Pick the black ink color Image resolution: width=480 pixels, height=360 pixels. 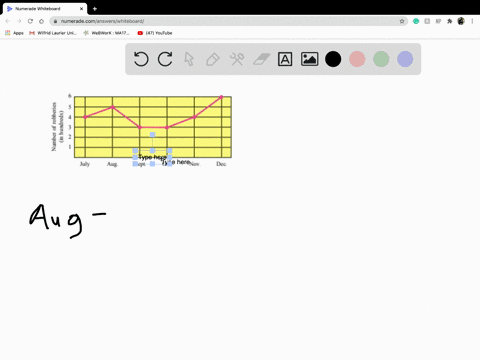(333, 59)
